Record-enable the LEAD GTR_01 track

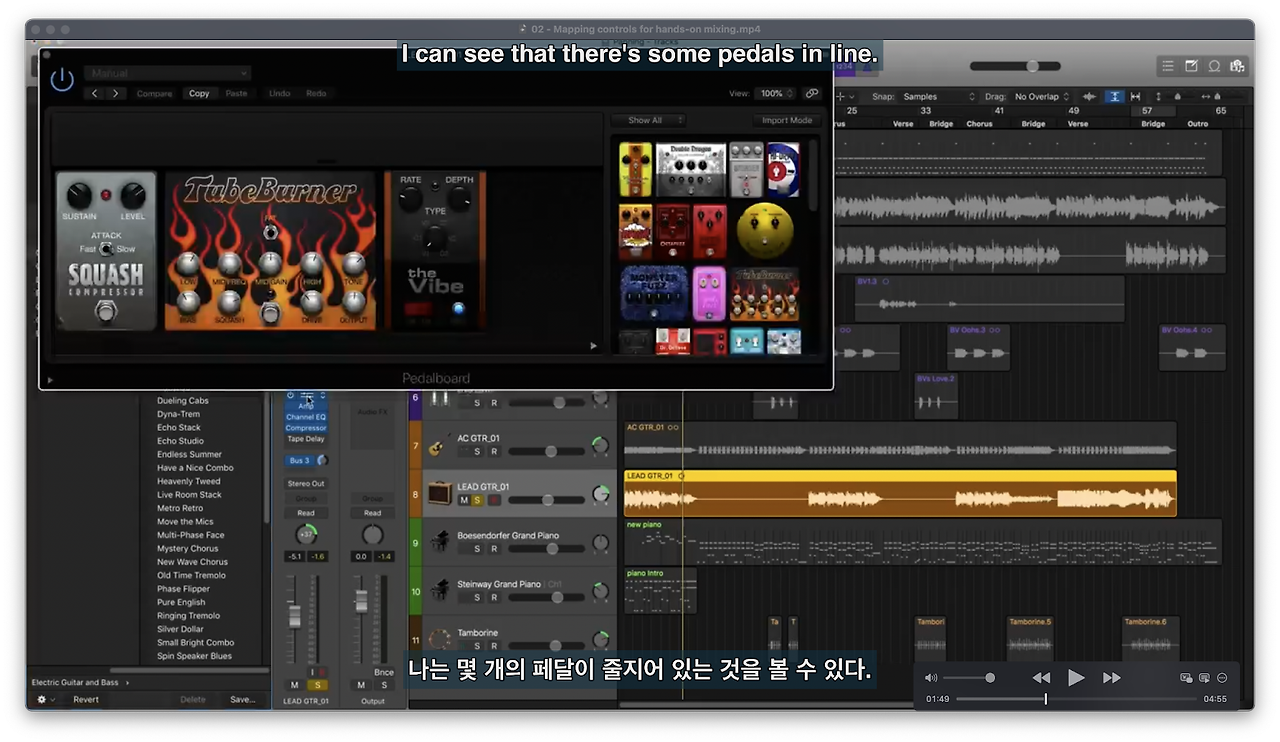pos(494,500)
